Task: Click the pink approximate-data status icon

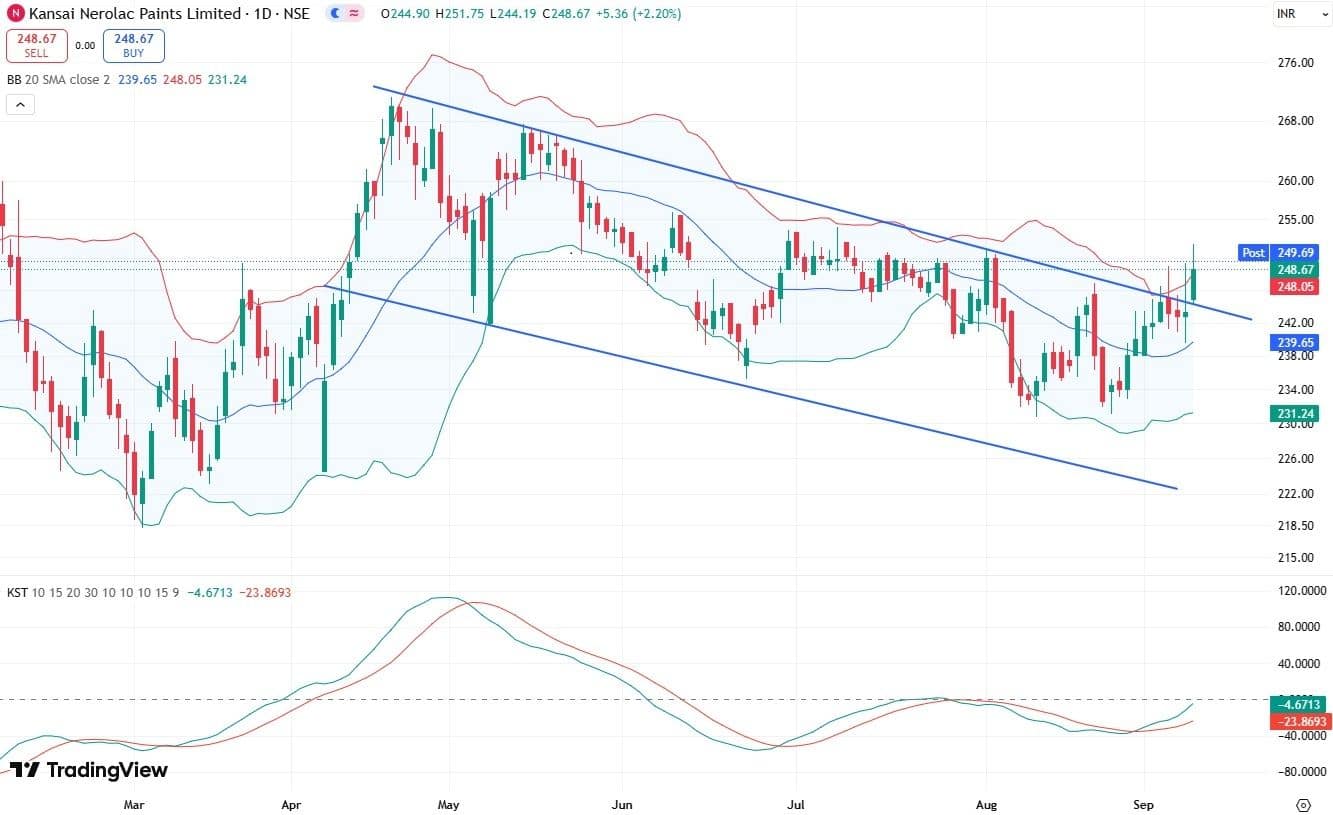Action: [354, 14]
